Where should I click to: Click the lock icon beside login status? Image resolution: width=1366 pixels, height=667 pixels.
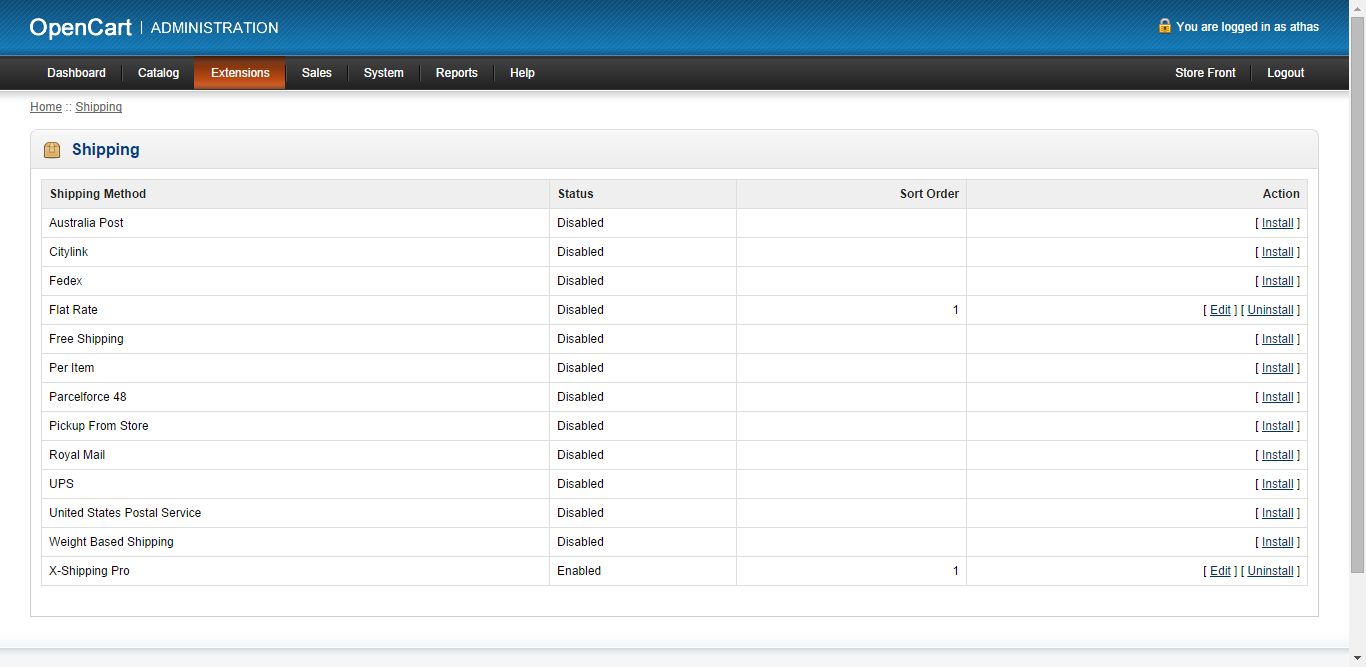(x=1165, y=26)
